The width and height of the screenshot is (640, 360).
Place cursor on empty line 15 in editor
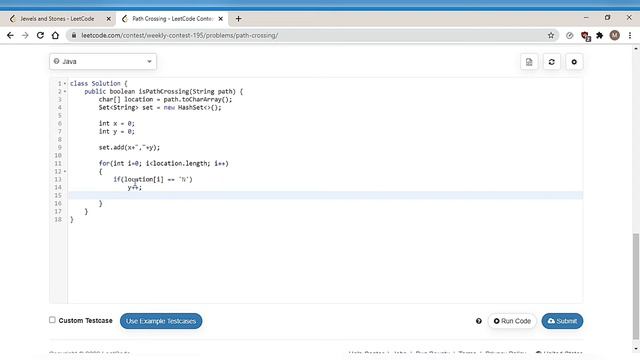(325, 196)
